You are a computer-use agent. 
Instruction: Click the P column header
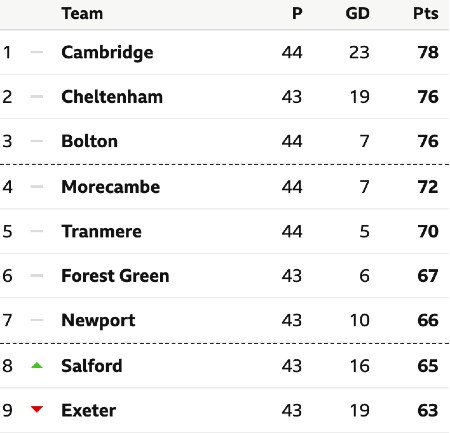tap(297, 14)
